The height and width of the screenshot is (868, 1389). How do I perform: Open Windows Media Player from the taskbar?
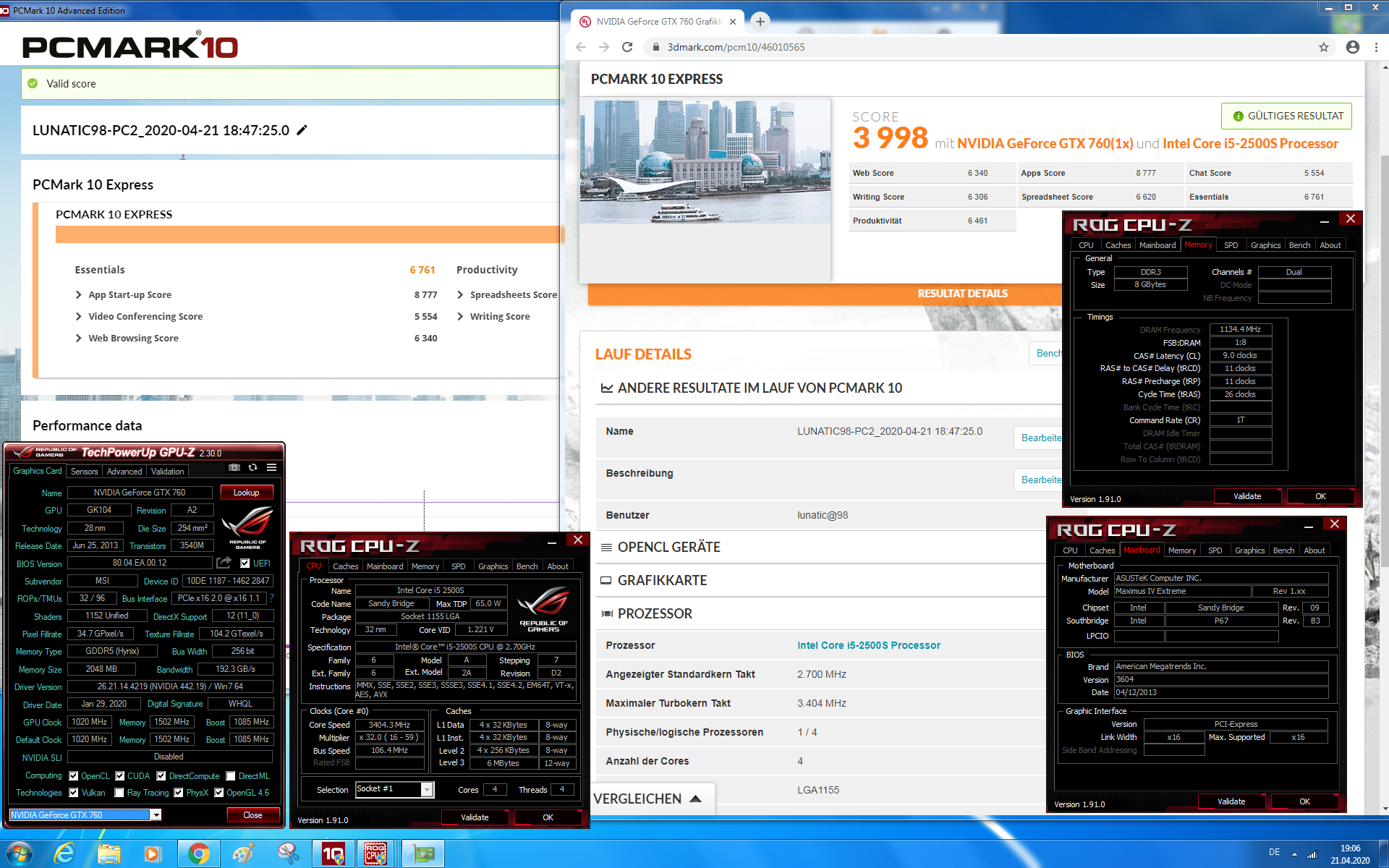tap(153, 854)
